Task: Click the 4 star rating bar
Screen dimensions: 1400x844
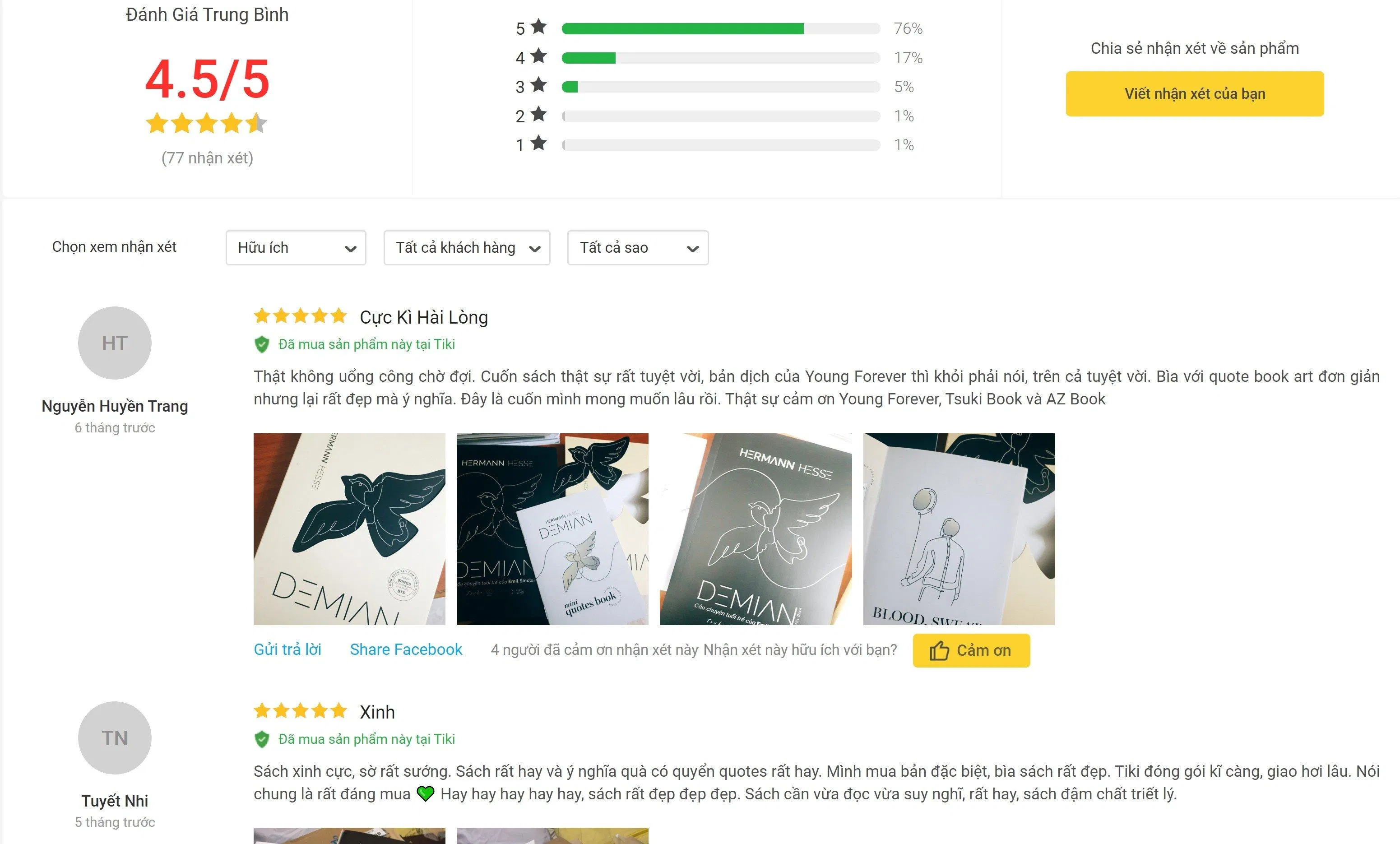Action: 720,58
